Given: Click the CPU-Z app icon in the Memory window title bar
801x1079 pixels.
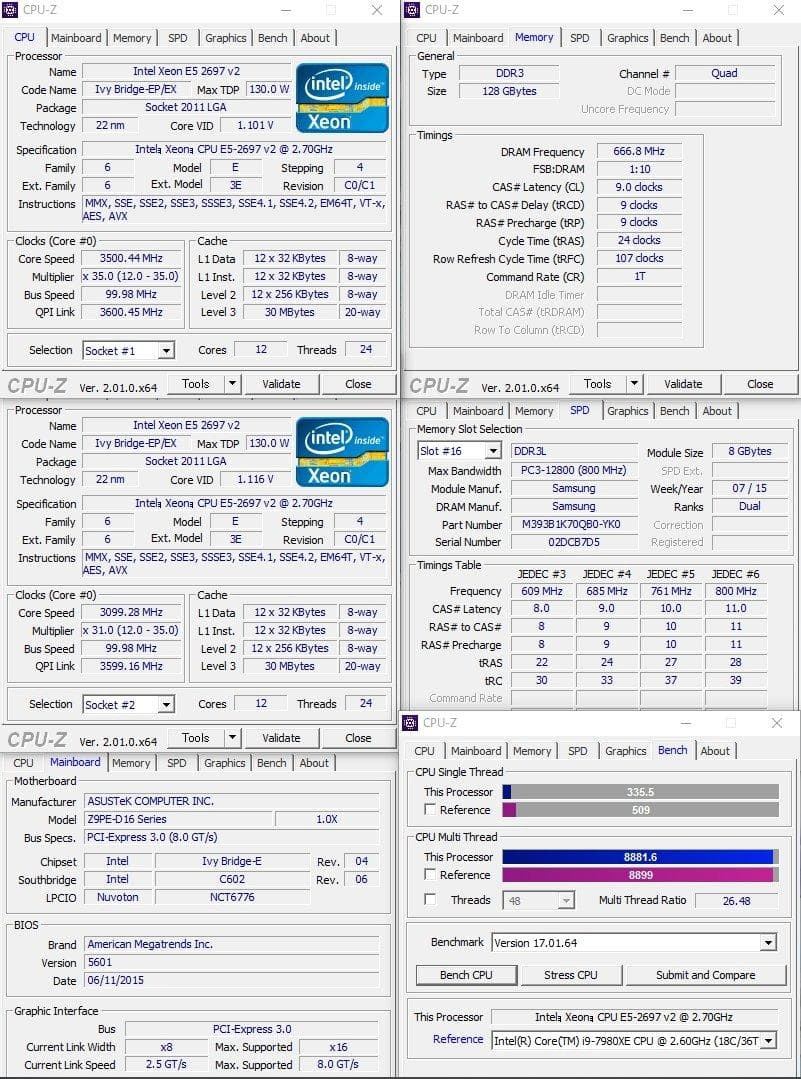Looking at the screenshot, I should click(412, 10).
